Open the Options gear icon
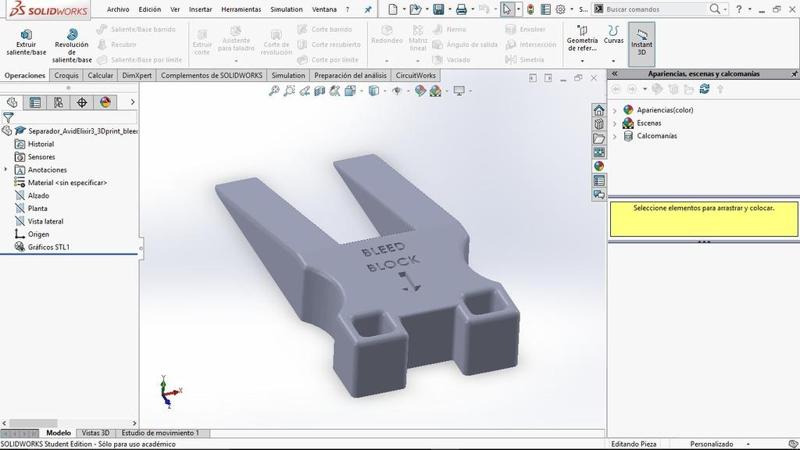Image resolution: width=800 pixels, height=450 pixels. point(560,9)
